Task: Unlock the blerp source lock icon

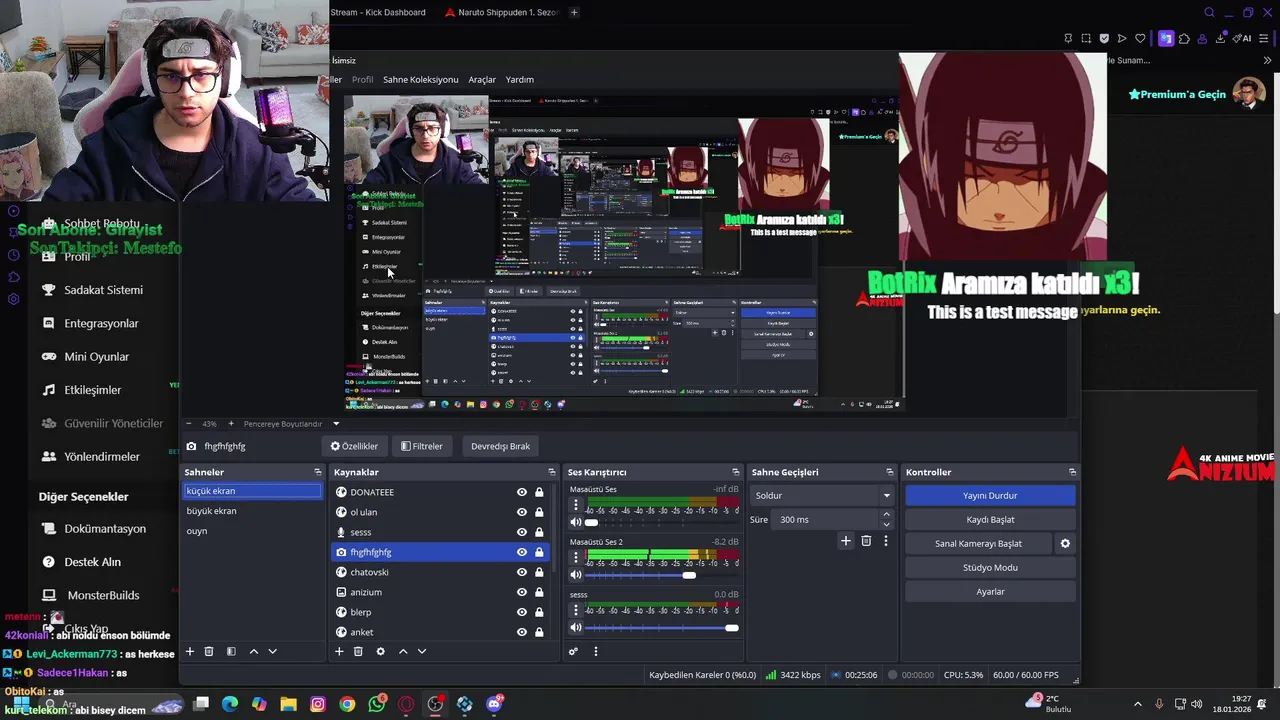Action: pos(539,612)
